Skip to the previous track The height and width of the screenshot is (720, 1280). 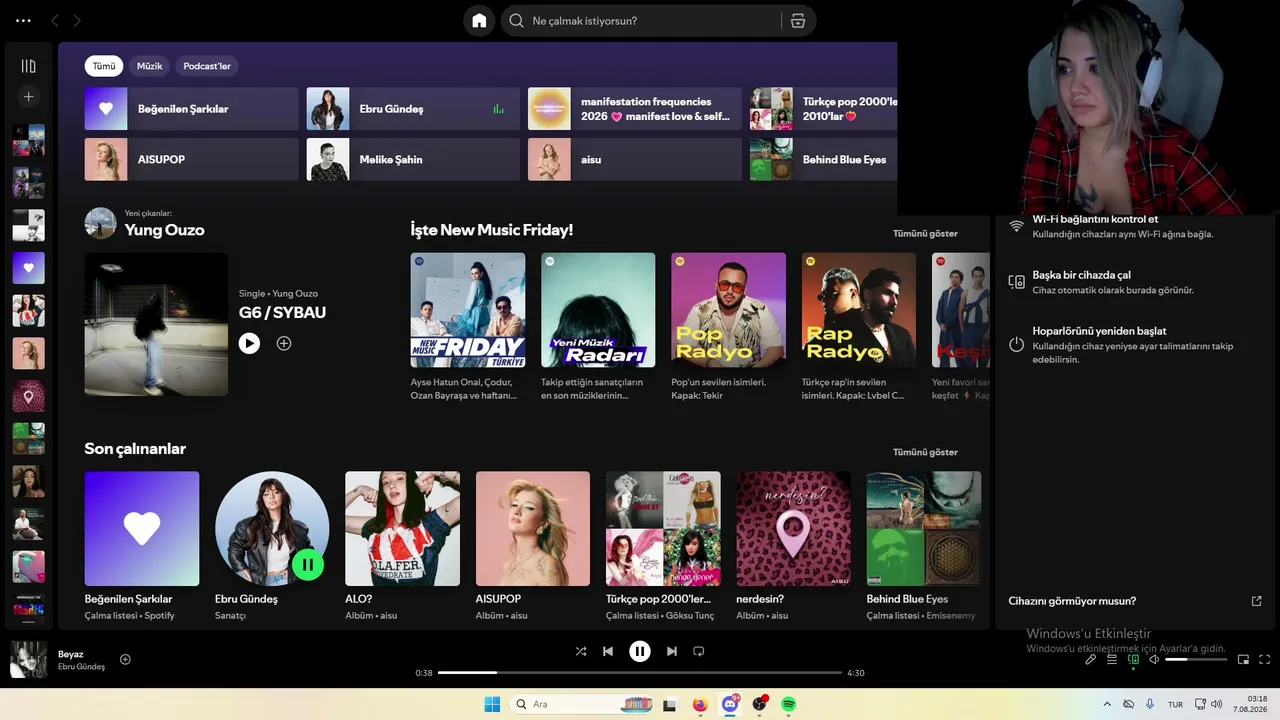pyautogui.click(x=608, y=651)
